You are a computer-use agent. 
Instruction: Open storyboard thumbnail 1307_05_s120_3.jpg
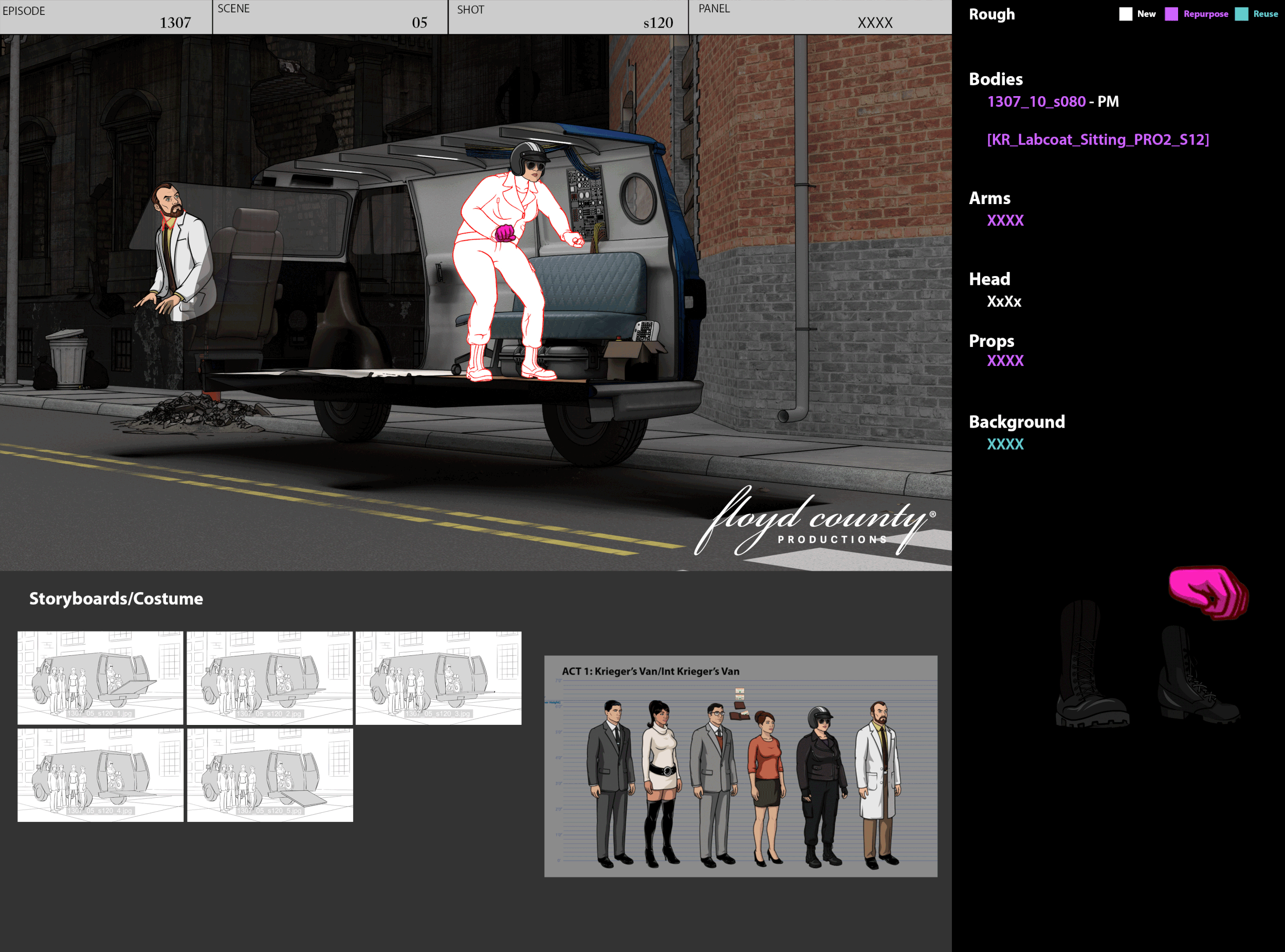click(x=438, y=678)
